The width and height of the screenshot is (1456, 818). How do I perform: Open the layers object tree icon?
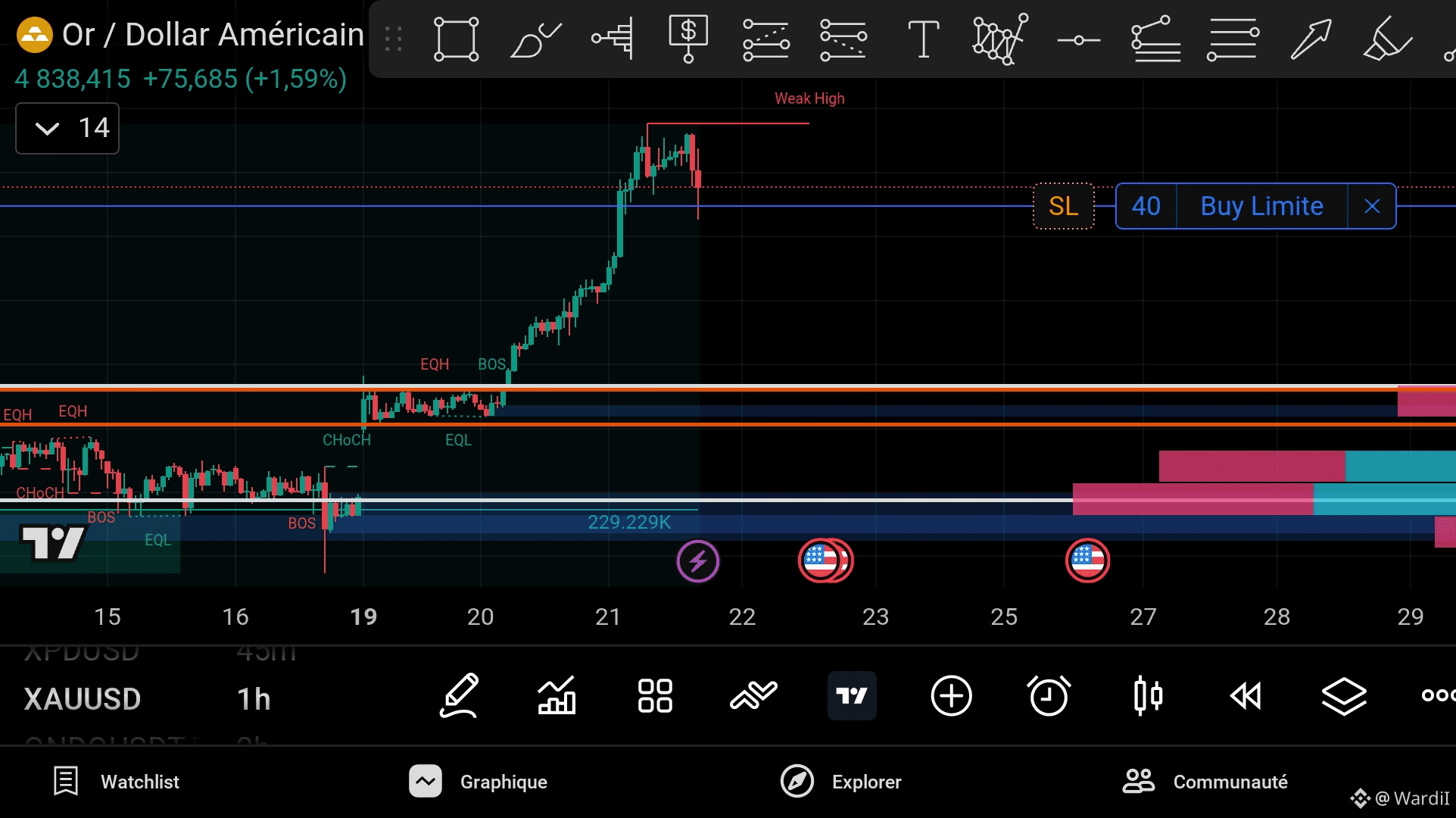click(1344, 695)
